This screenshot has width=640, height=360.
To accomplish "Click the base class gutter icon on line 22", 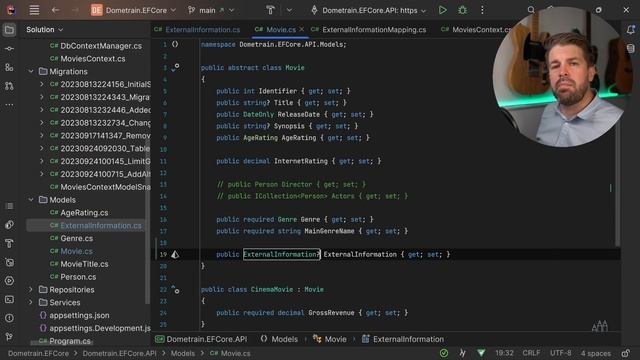I will pos(175,289).
